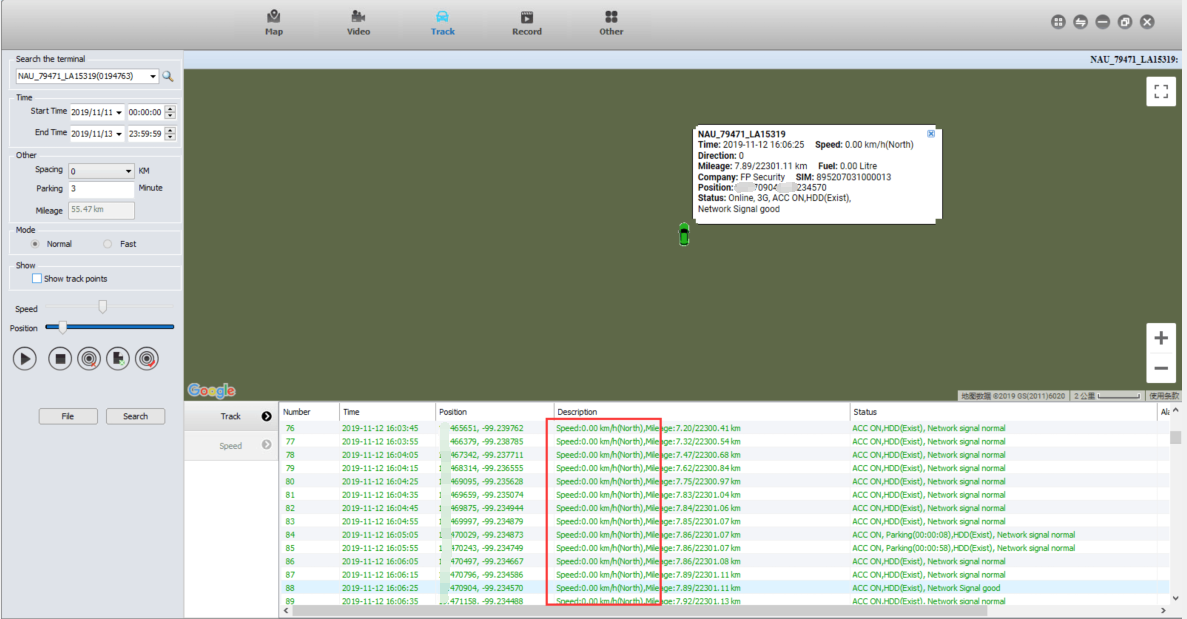1187x619 pixels.
Task: Close the vehicle info popup
Action: click(x=930, y=134)
